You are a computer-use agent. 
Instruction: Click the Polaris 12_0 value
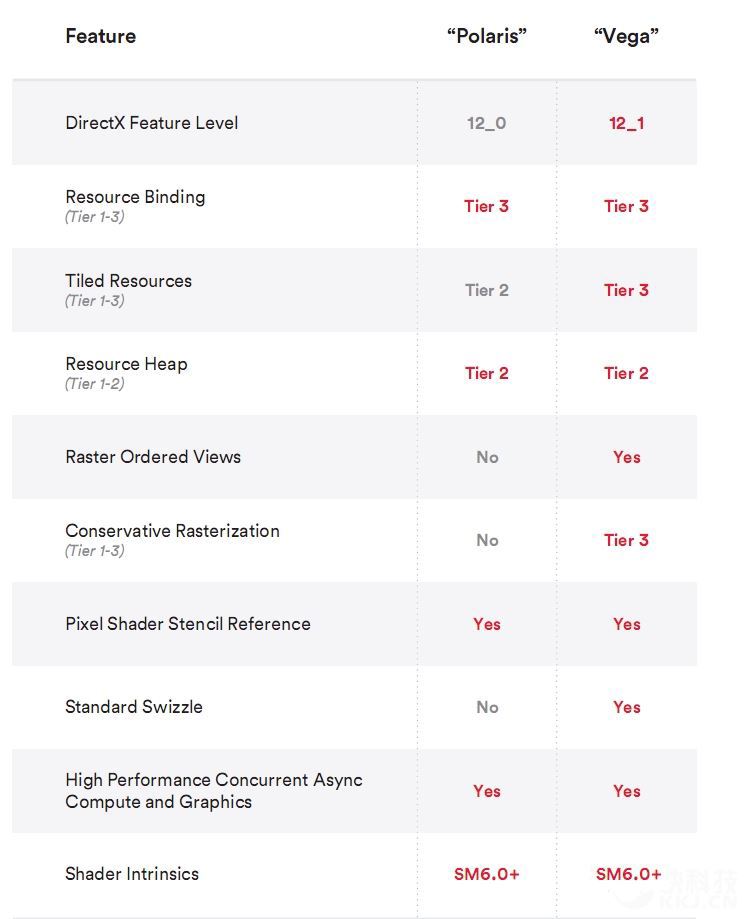tap(486, 123)
